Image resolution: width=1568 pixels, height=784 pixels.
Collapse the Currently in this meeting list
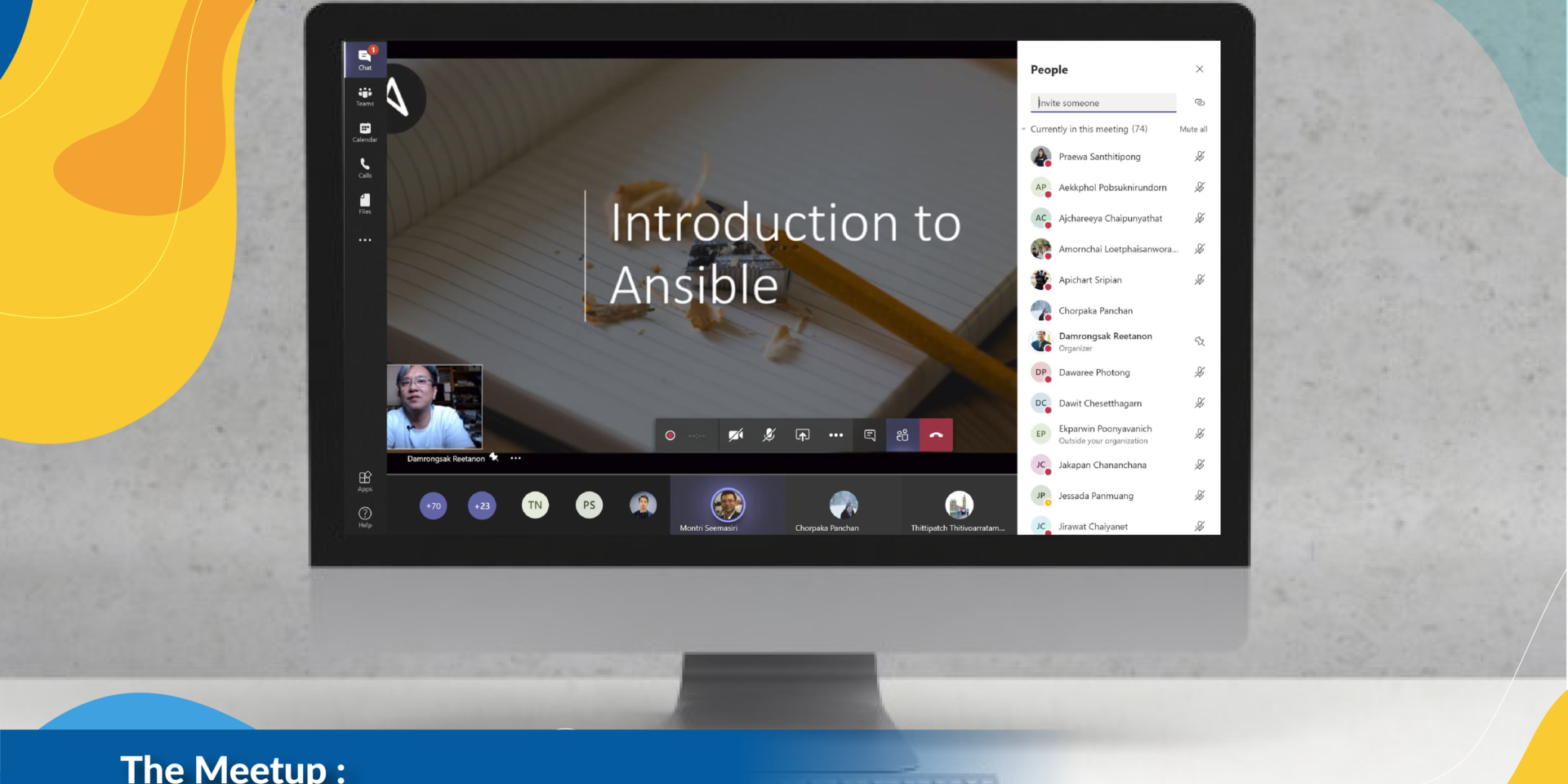(1024, 129)
